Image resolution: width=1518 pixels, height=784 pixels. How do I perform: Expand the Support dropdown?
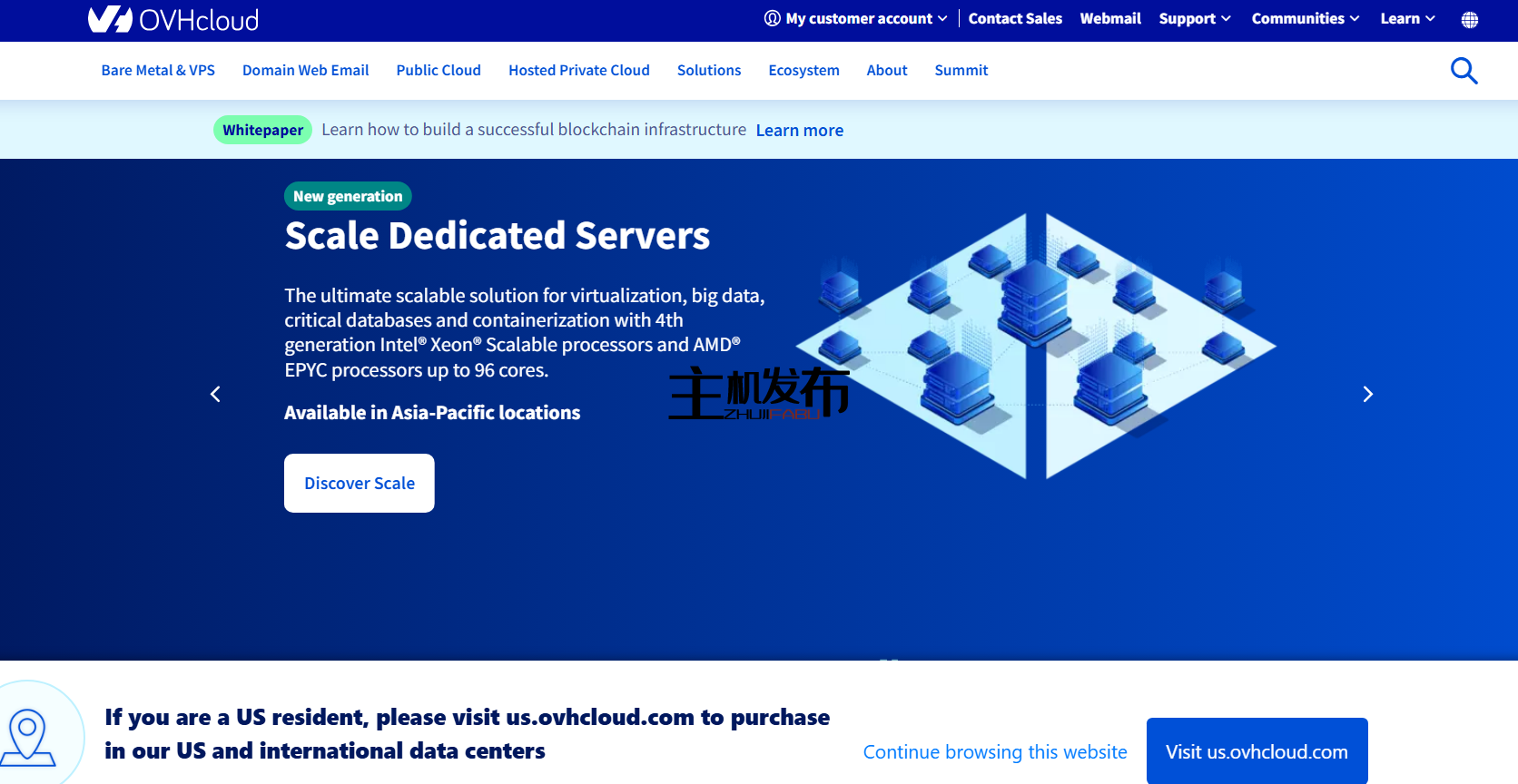(x=1195, y=18)
